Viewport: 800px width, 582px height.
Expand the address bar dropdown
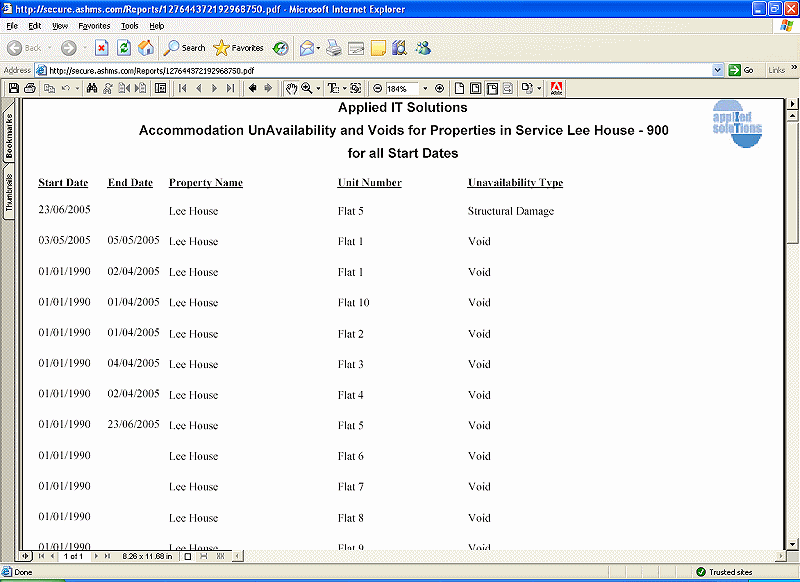pyautogui.click(x=718, y=70)
